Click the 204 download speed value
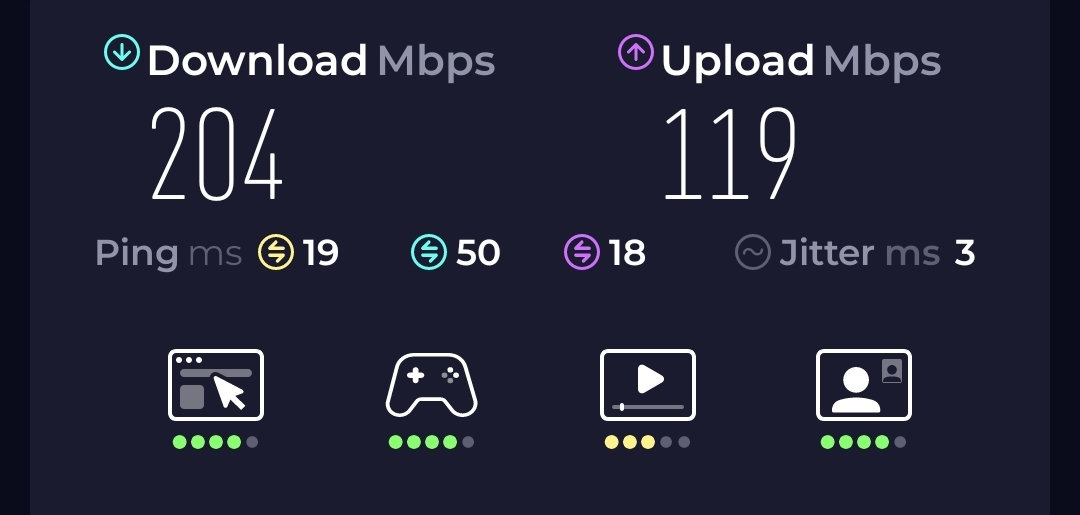This screenshot has width=1080, height=515. click(x=217, y=154)
